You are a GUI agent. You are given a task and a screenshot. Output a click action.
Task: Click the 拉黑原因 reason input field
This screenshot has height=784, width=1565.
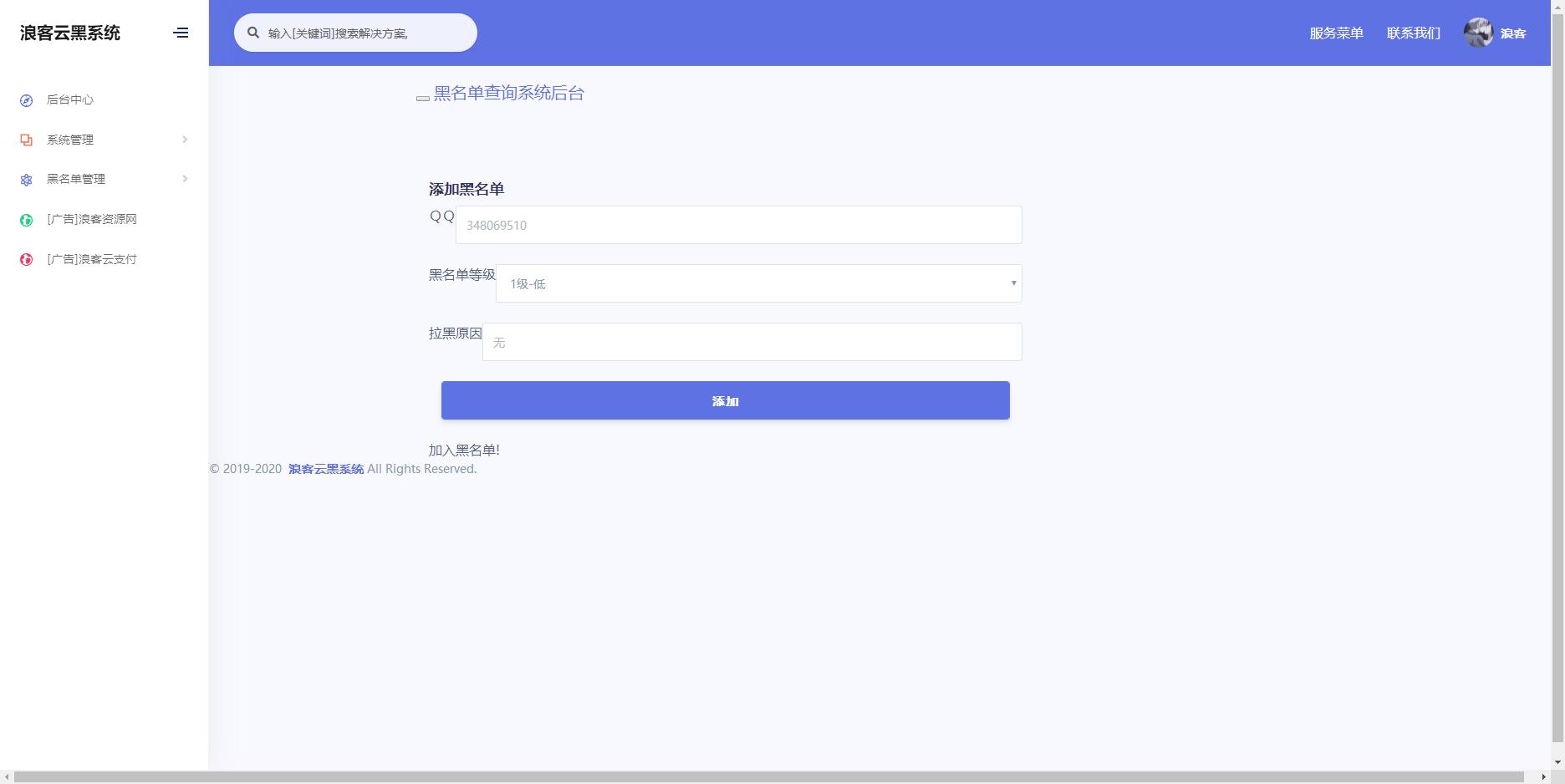pyautogui.click(x=751, y=341)
